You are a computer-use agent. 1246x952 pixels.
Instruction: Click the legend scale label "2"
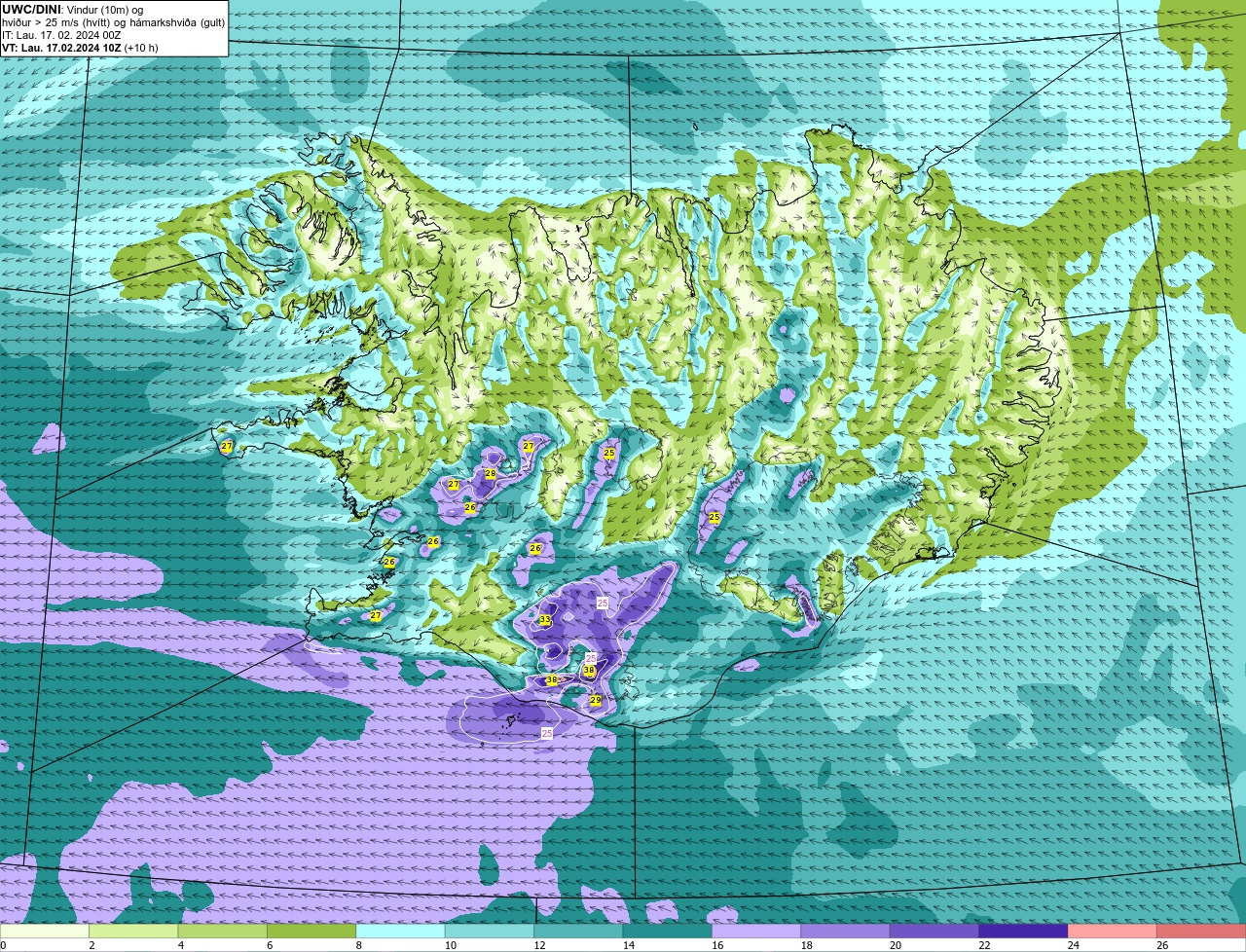point(91,945)
